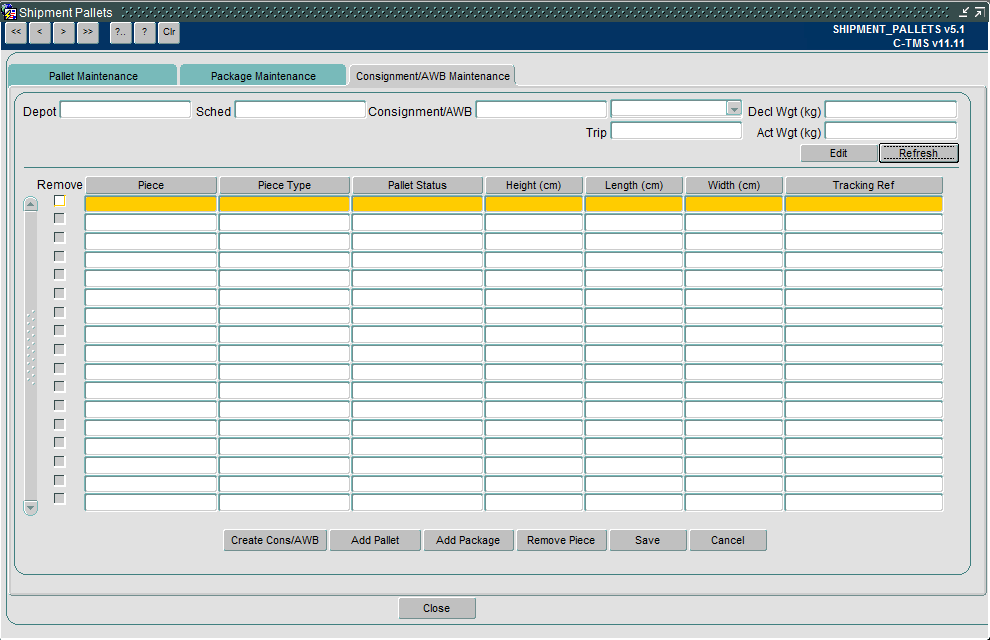This screenshot has width=990, height=640.
Task: Click the Tracking Ref column header
Action: [x=864, y=185]
